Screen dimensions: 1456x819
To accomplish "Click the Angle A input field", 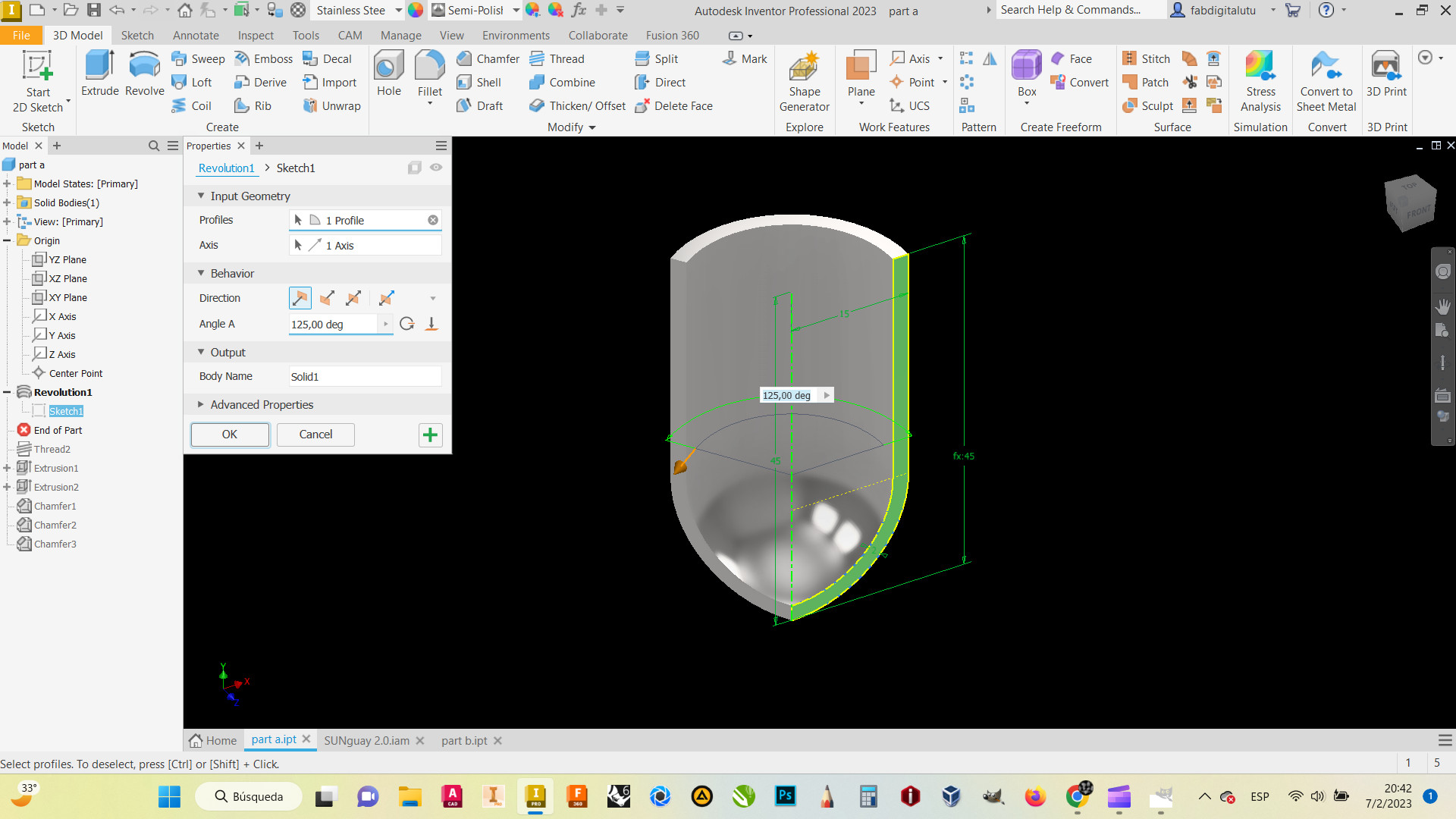I will (333, 325).
